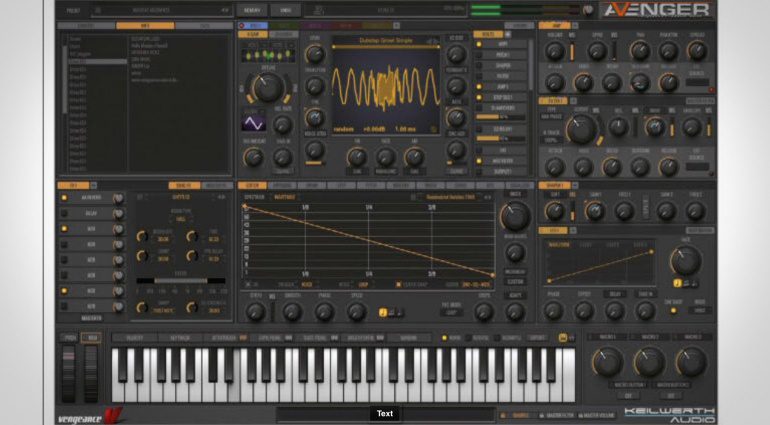Open the Dubstep Growl Simple wavetable menu

[x=385, y=42]
